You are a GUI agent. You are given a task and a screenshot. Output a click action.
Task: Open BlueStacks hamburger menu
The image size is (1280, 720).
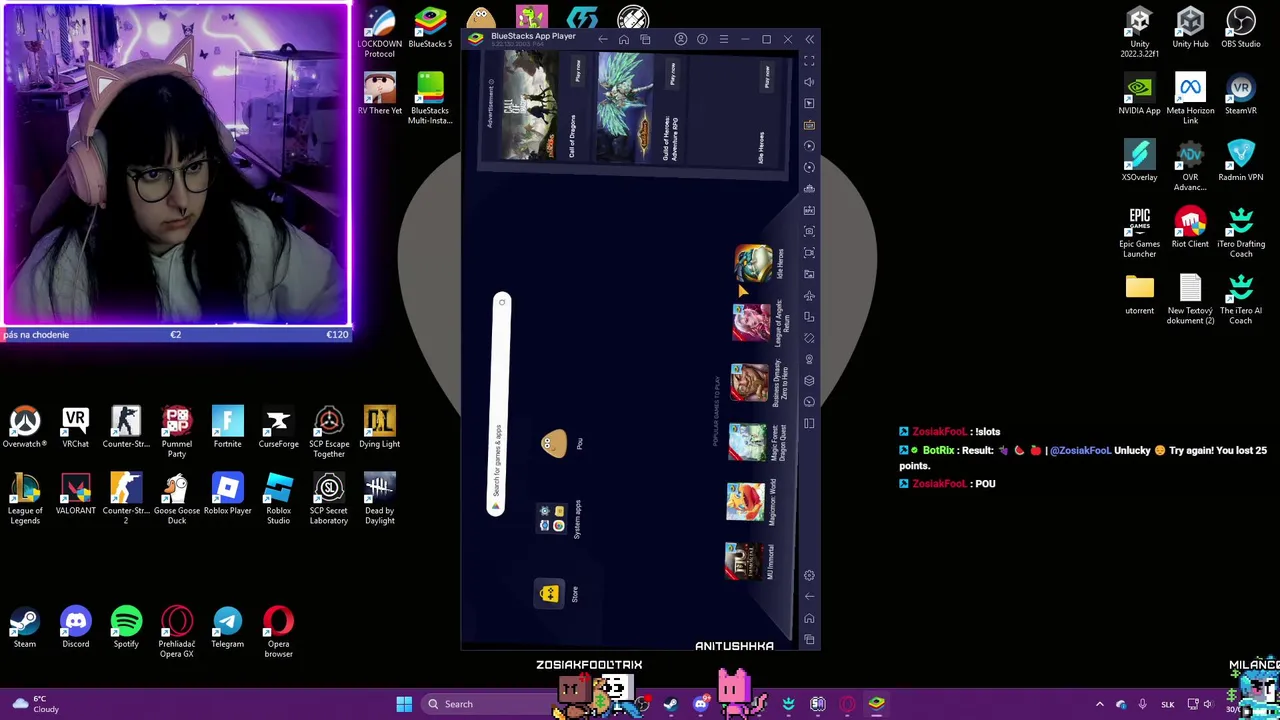[724, 40]
